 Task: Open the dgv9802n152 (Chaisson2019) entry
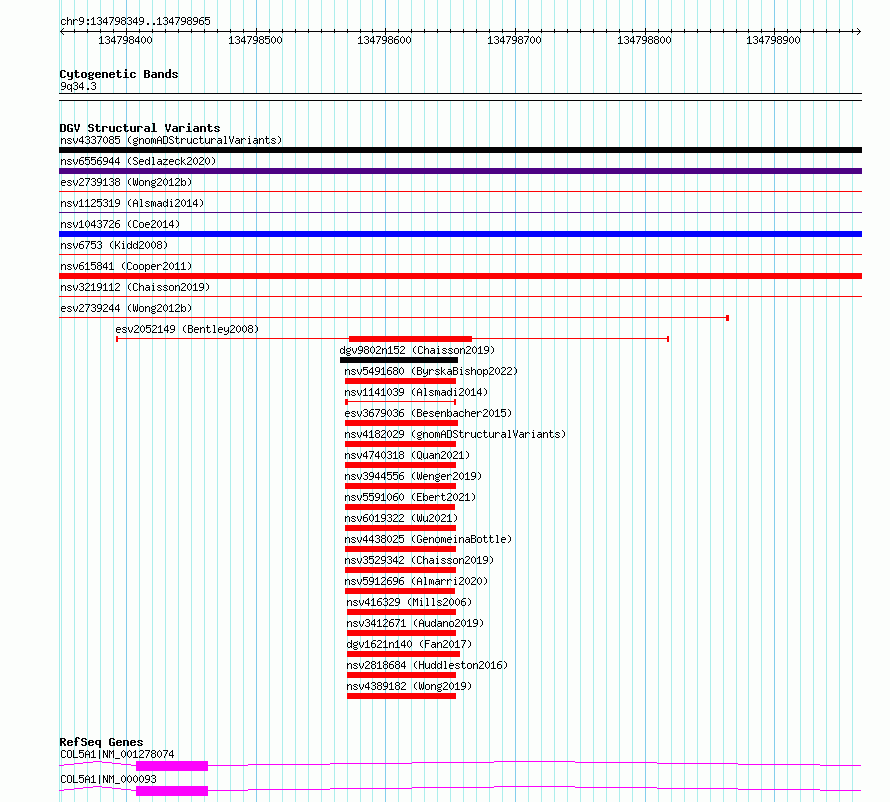(417, 350)
